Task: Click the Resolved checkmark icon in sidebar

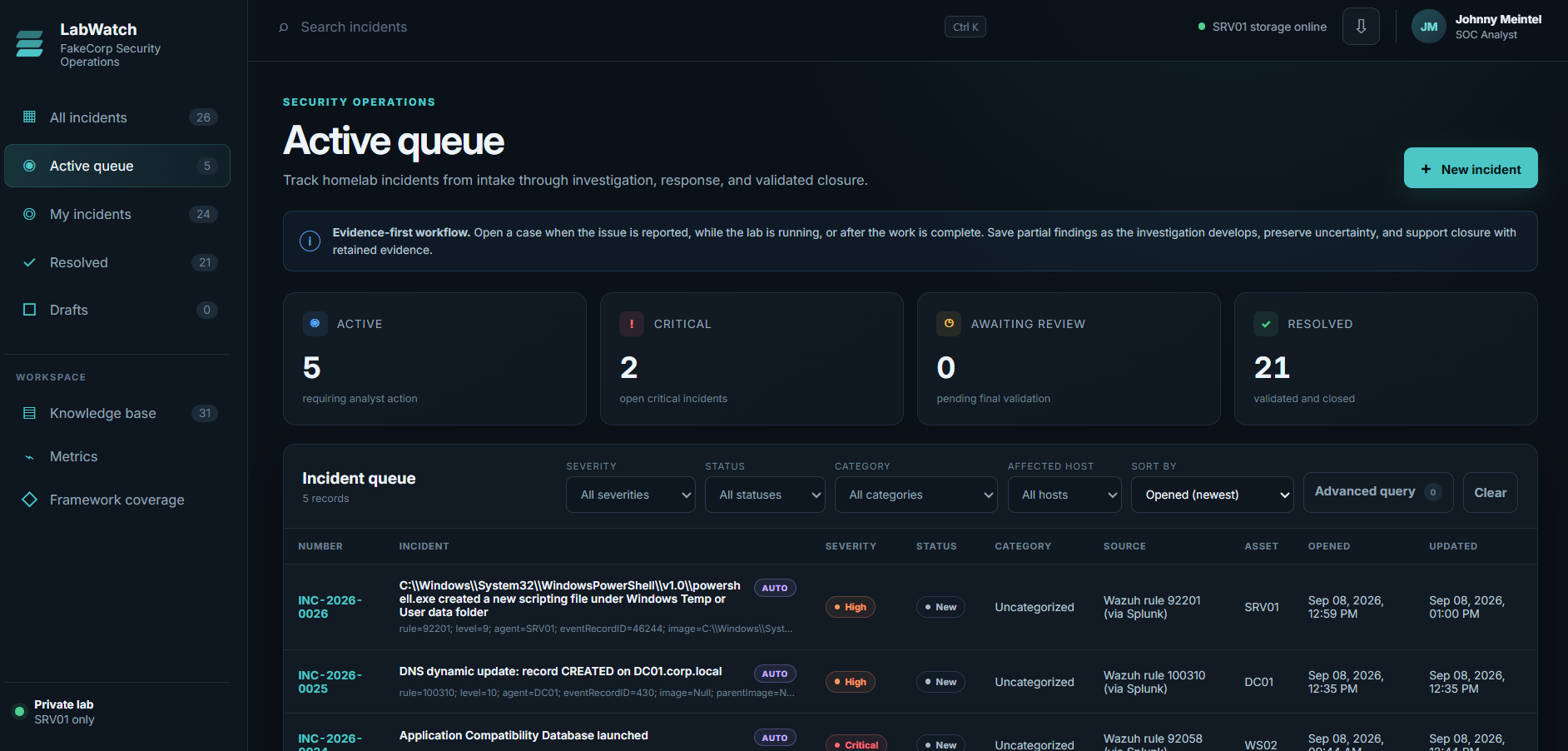Action: point(29,262)
